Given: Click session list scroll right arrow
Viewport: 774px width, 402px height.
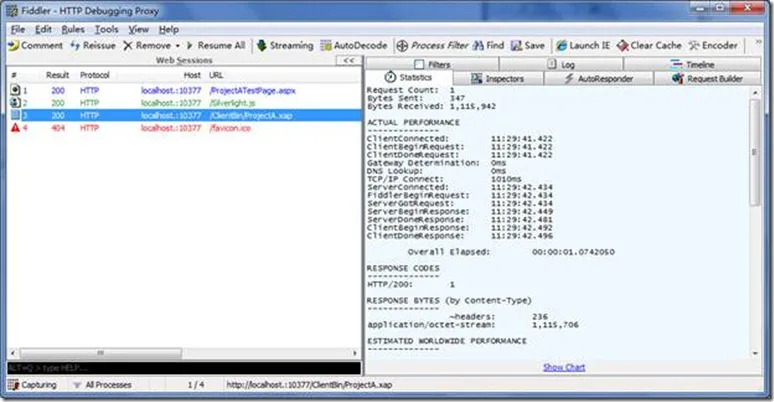Looking at the screenshot, I should click(x=355, y=353).
